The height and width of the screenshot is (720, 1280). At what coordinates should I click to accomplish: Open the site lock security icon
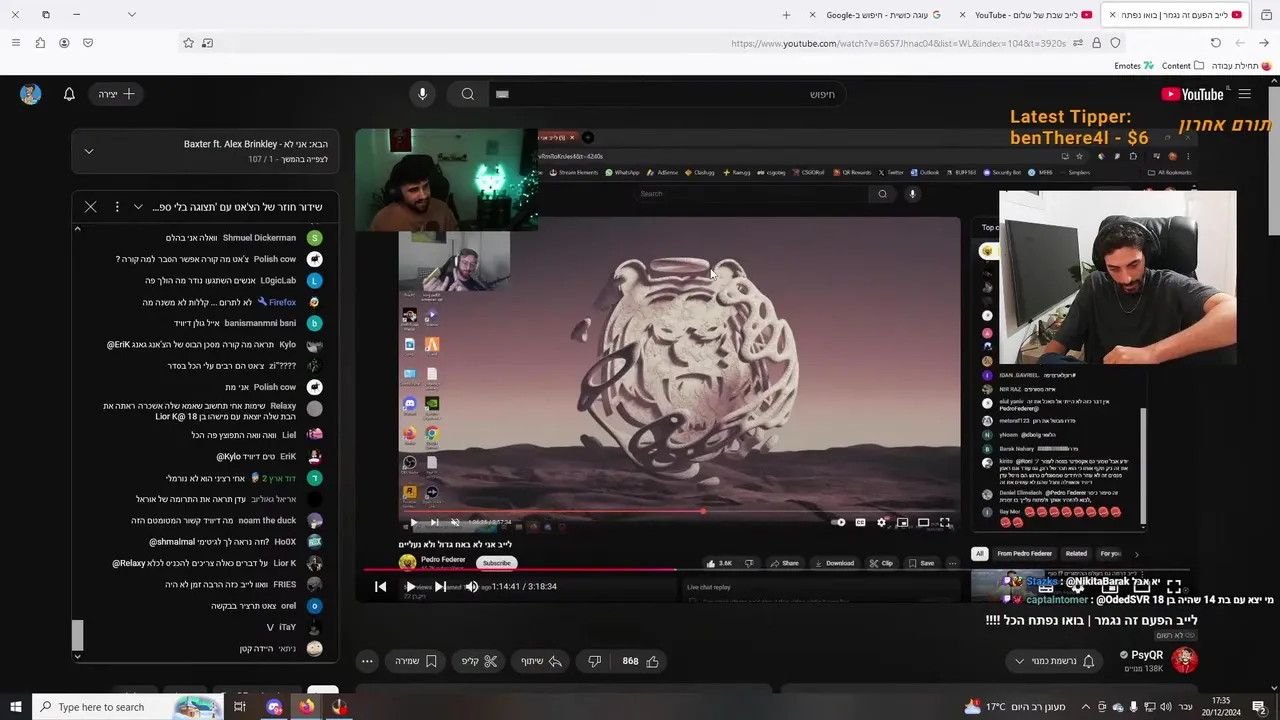pos(1096,43)
